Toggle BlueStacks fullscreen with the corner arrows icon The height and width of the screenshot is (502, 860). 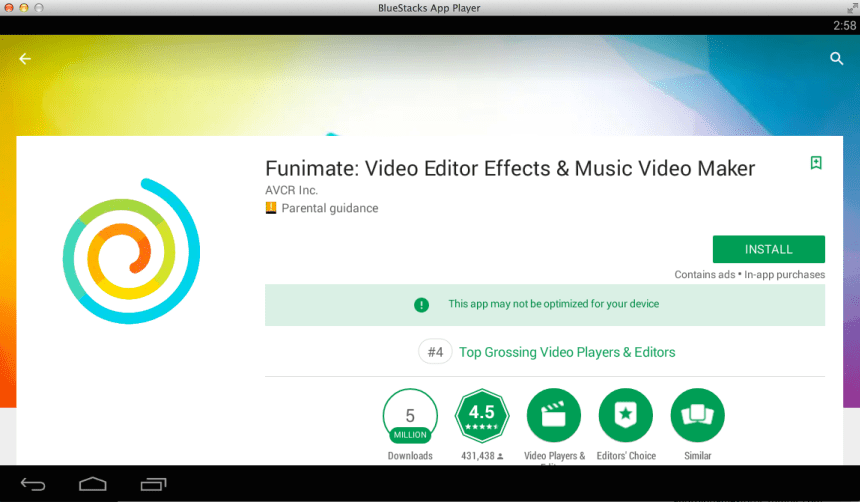click(x=852, y=7)
